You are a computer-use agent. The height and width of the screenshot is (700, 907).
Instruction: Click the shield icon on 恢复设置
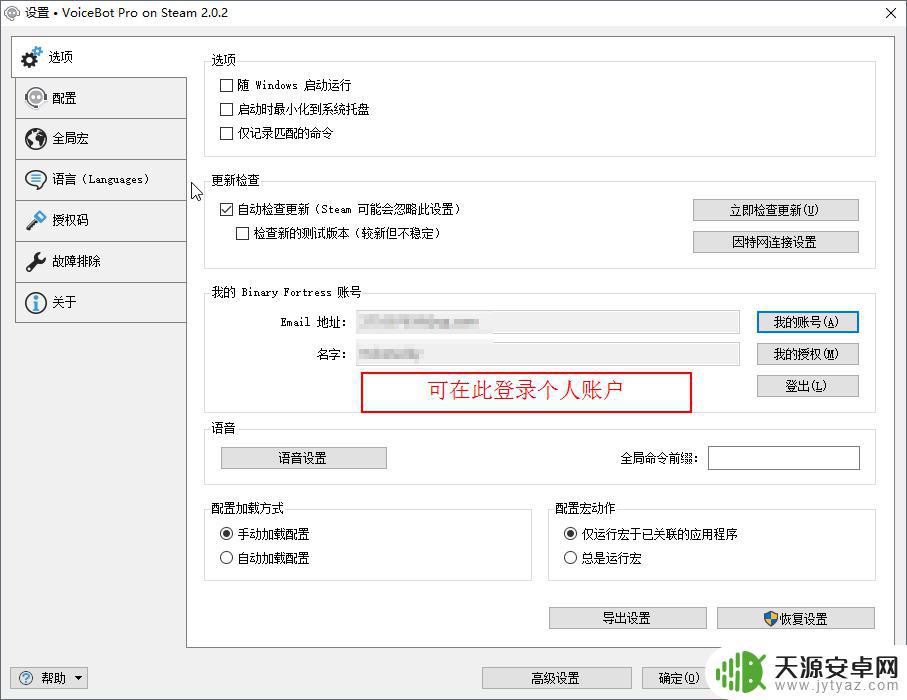coord(770,618)
